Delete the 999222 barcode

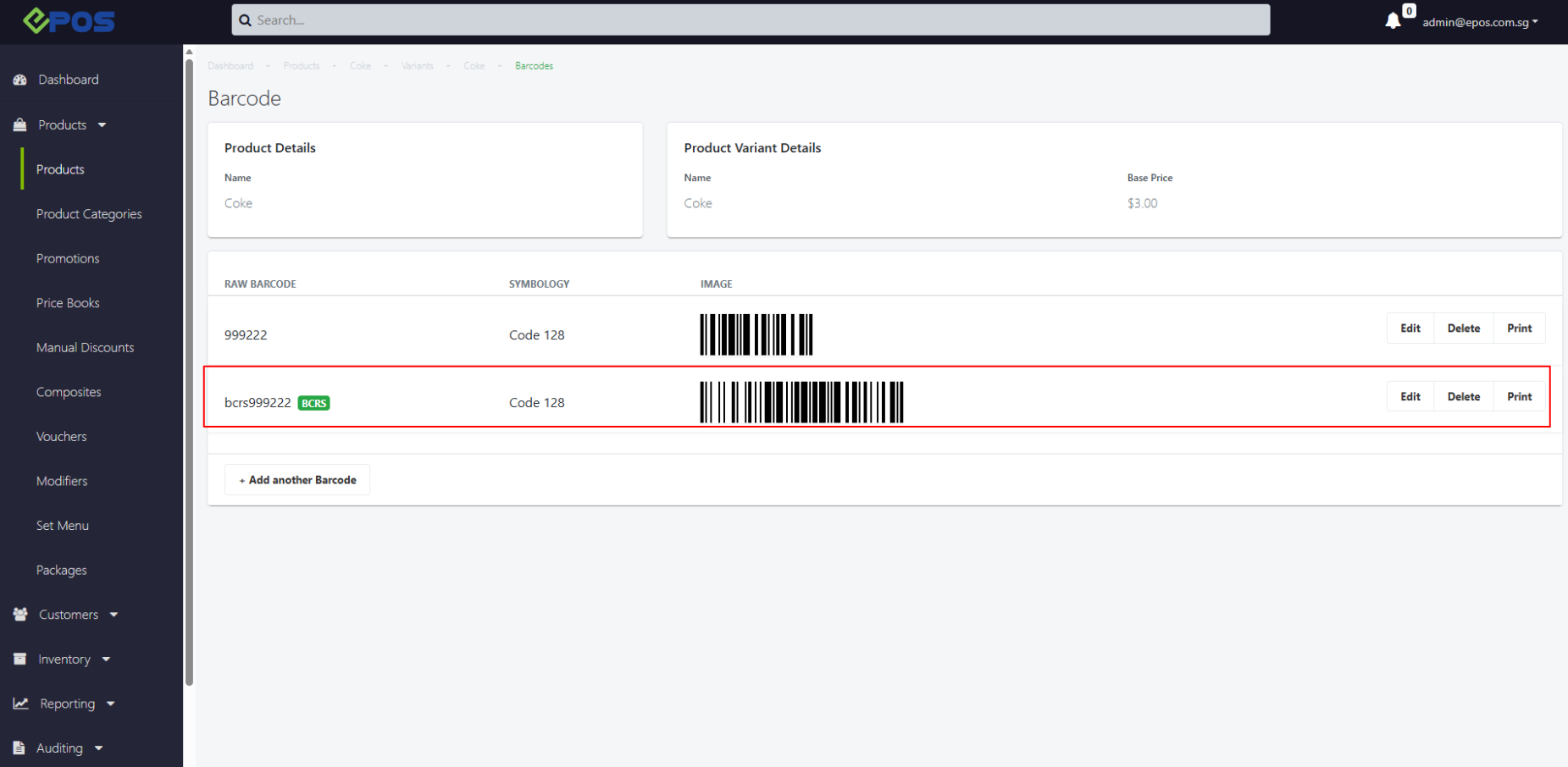point(1464,328)
